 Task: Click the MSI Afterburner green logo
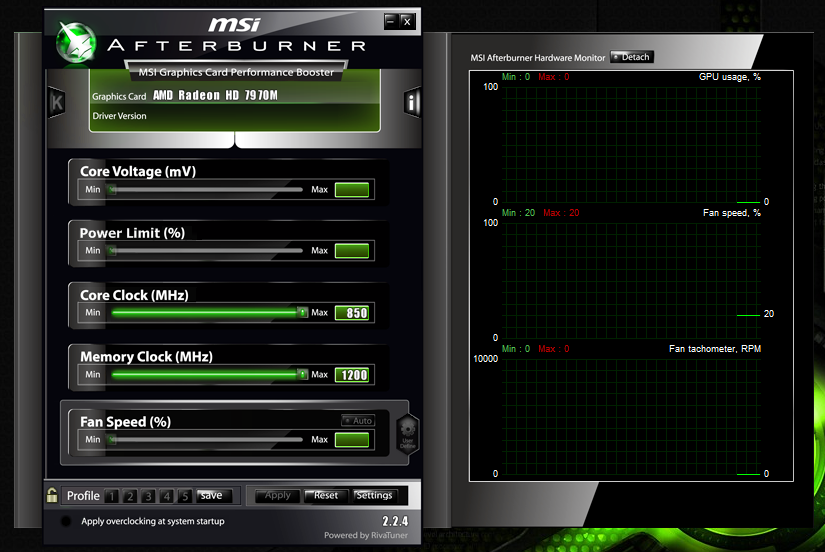tap(76, 43)
